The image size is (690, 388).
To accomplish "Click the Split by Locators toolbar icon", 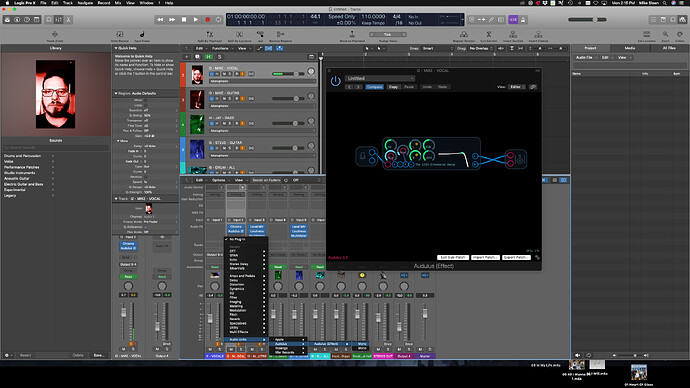I will (239, 34).
